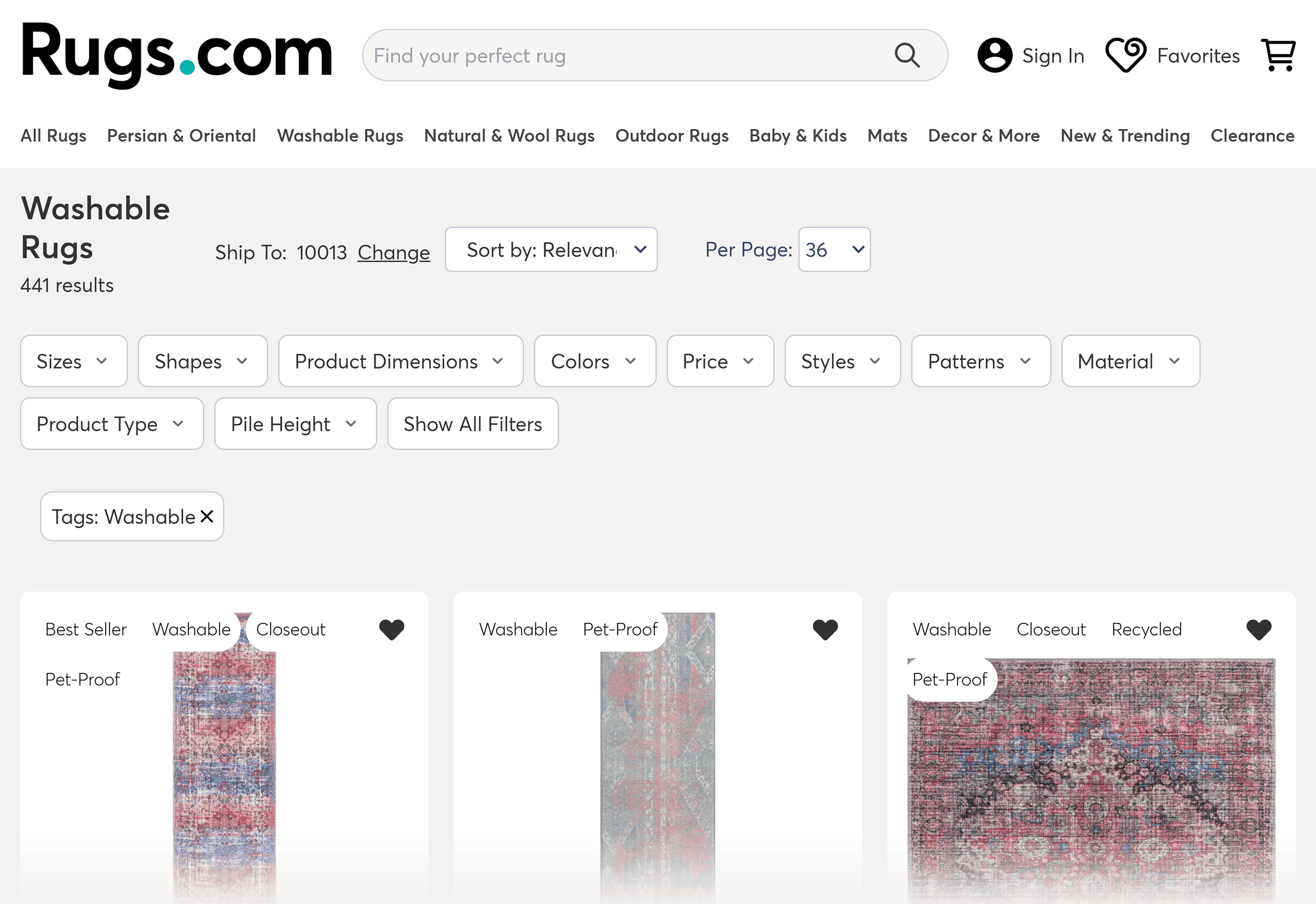
Task: Open the Favorites link text
Action: (1198, 55)
